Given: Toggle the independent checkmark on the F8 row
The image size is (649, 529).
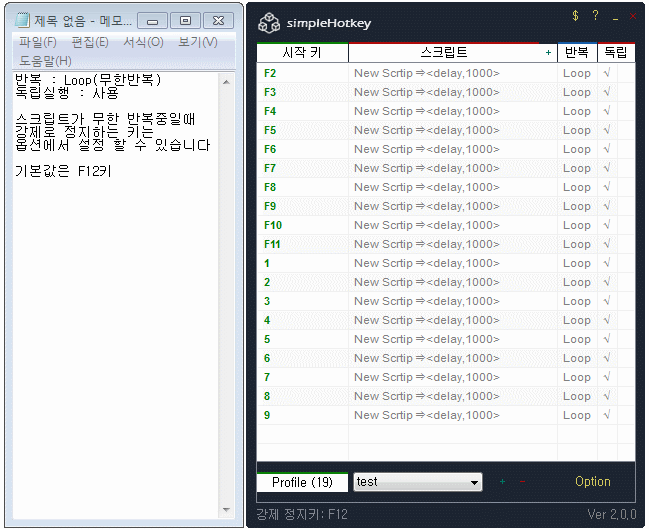Looking at the screenshot, I should coord(607,187).
